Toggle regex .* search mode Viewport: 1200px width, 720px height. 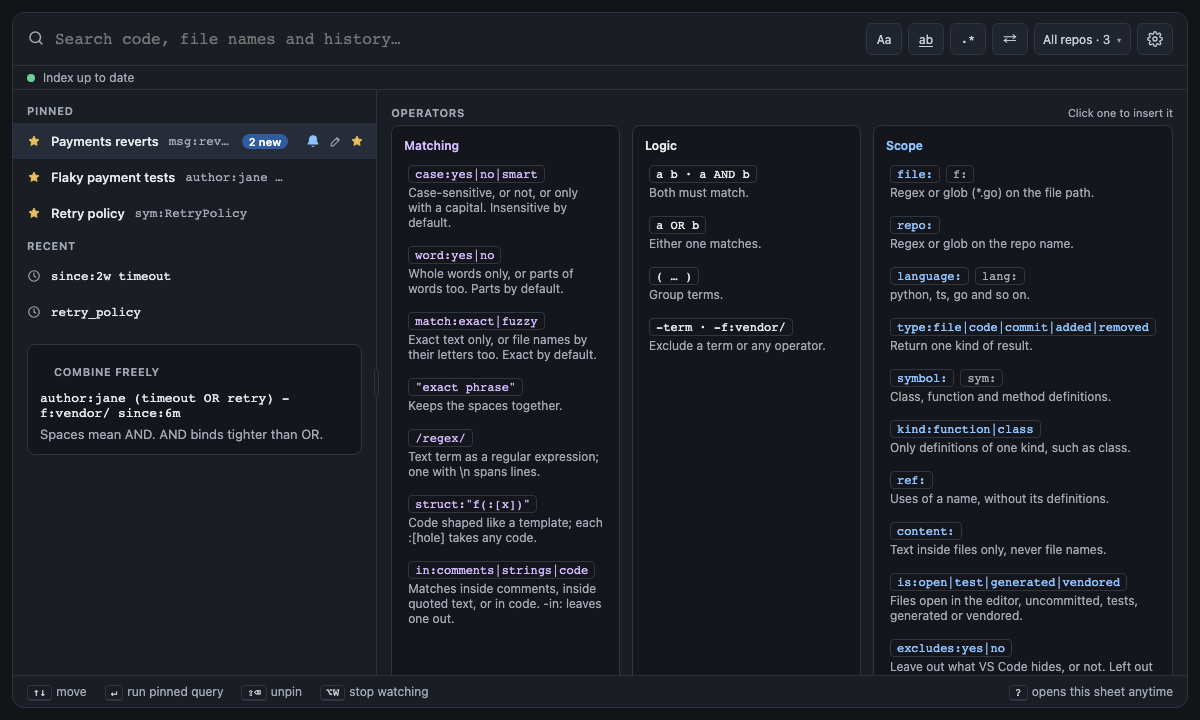[x=968, y=39]
